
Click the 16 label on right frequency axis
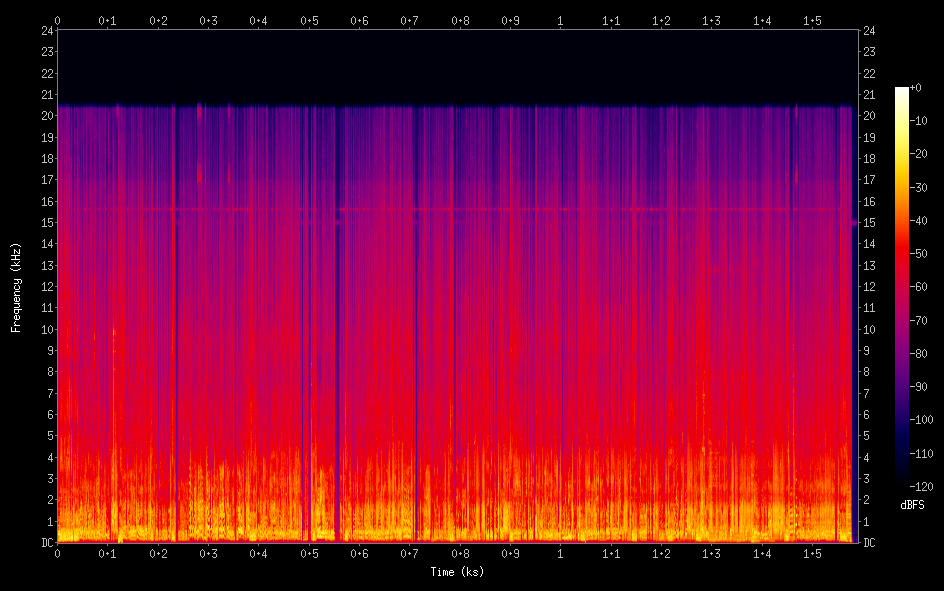869,201
